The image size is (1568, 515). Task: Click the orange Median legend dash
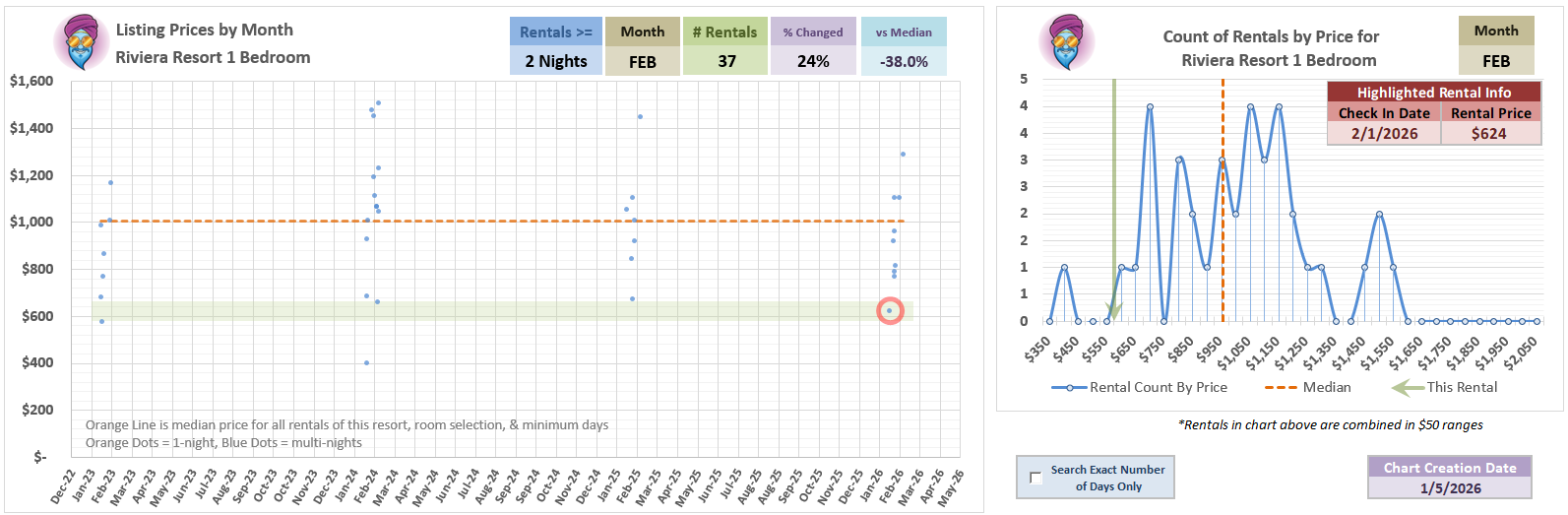[x=1281, y=388]
